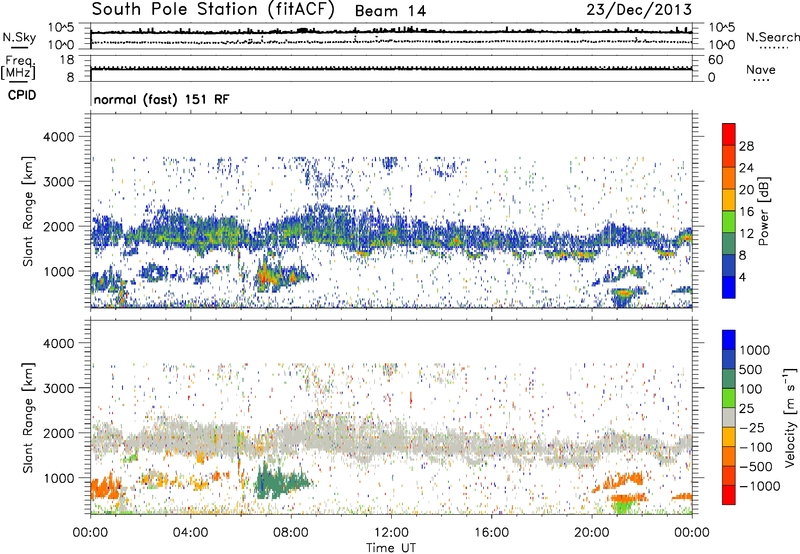800x554 pixels.
Task: Click the '04:00' time axis label
Action: pyautogui.click(x=191, y=533)
